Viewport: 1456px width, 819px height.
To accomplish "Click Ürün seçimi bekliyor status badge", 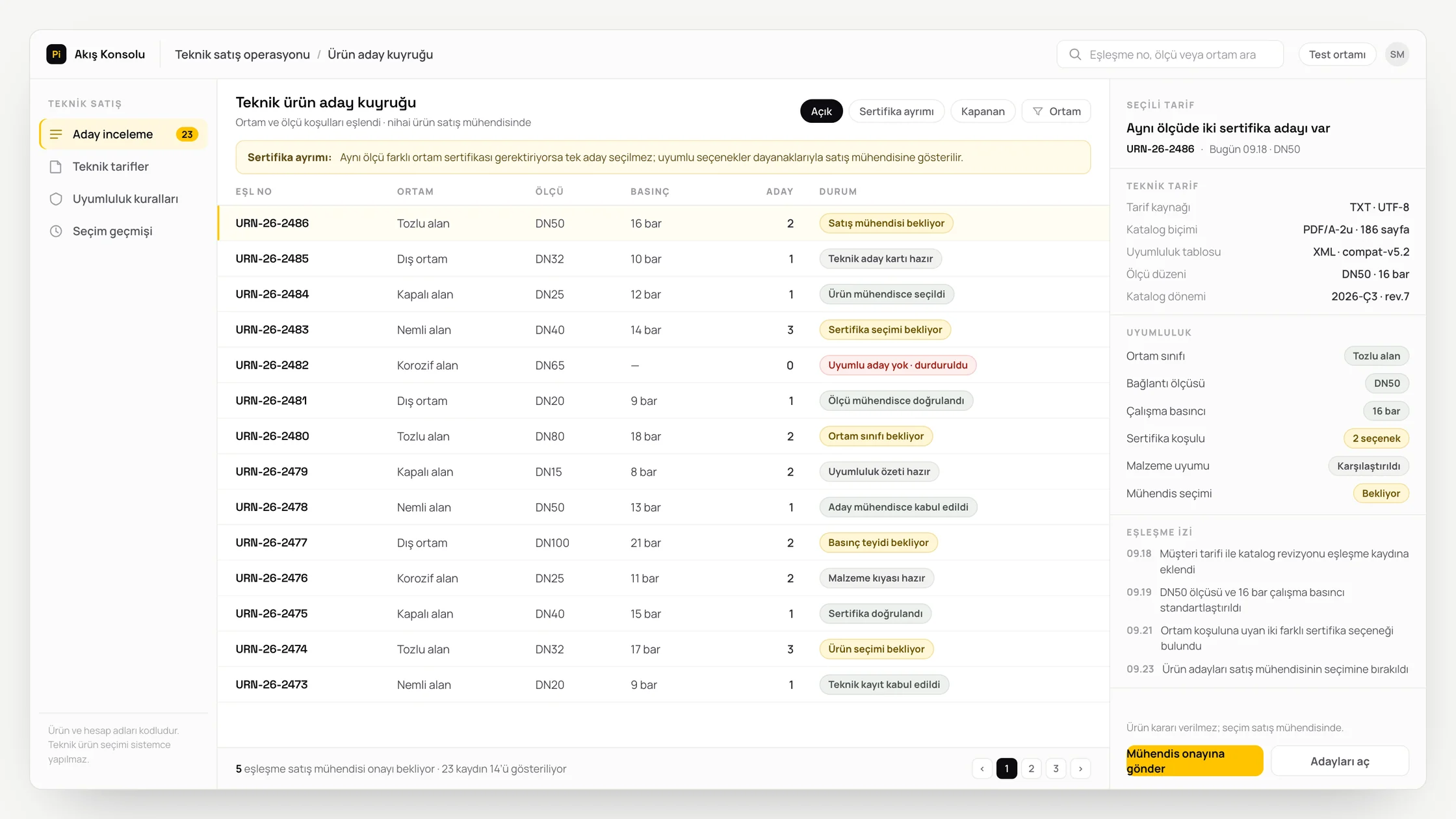I will pyautogui.click(x=876, y=649).
